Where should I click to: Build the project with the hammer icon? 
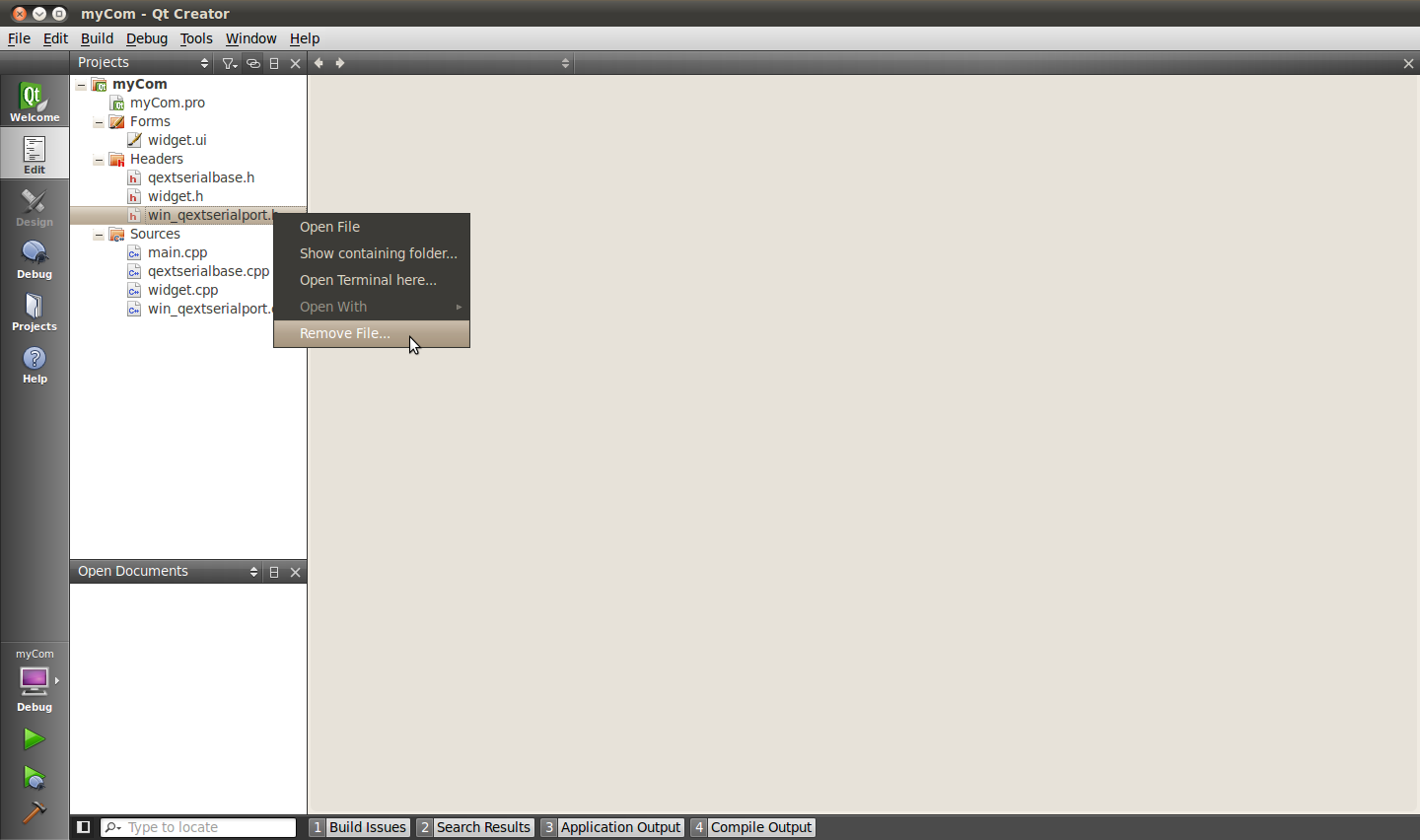pos(35,812)
